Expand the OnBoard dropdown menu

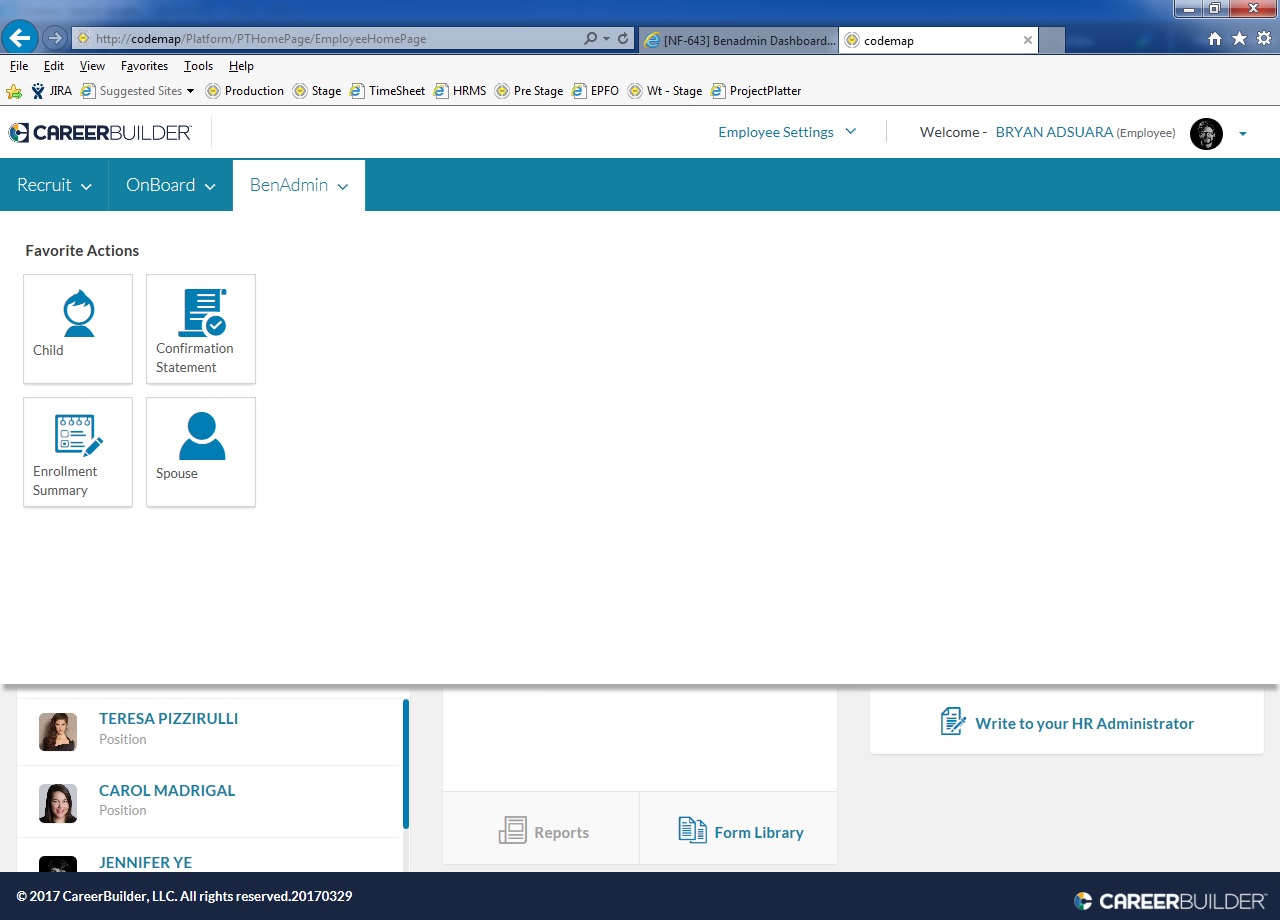click(170, 185)
